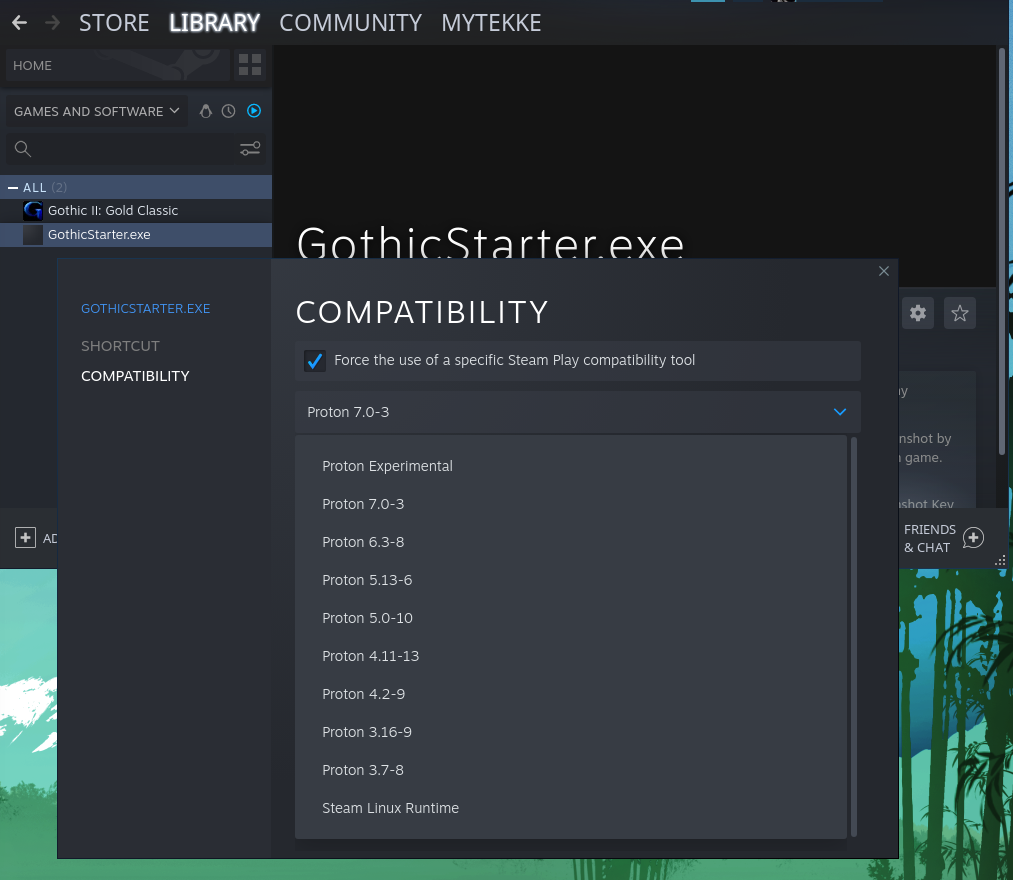Screen dimensions: 1013x880
Task: Expand the Games and Software dropdown
Action: coord(97,111)
